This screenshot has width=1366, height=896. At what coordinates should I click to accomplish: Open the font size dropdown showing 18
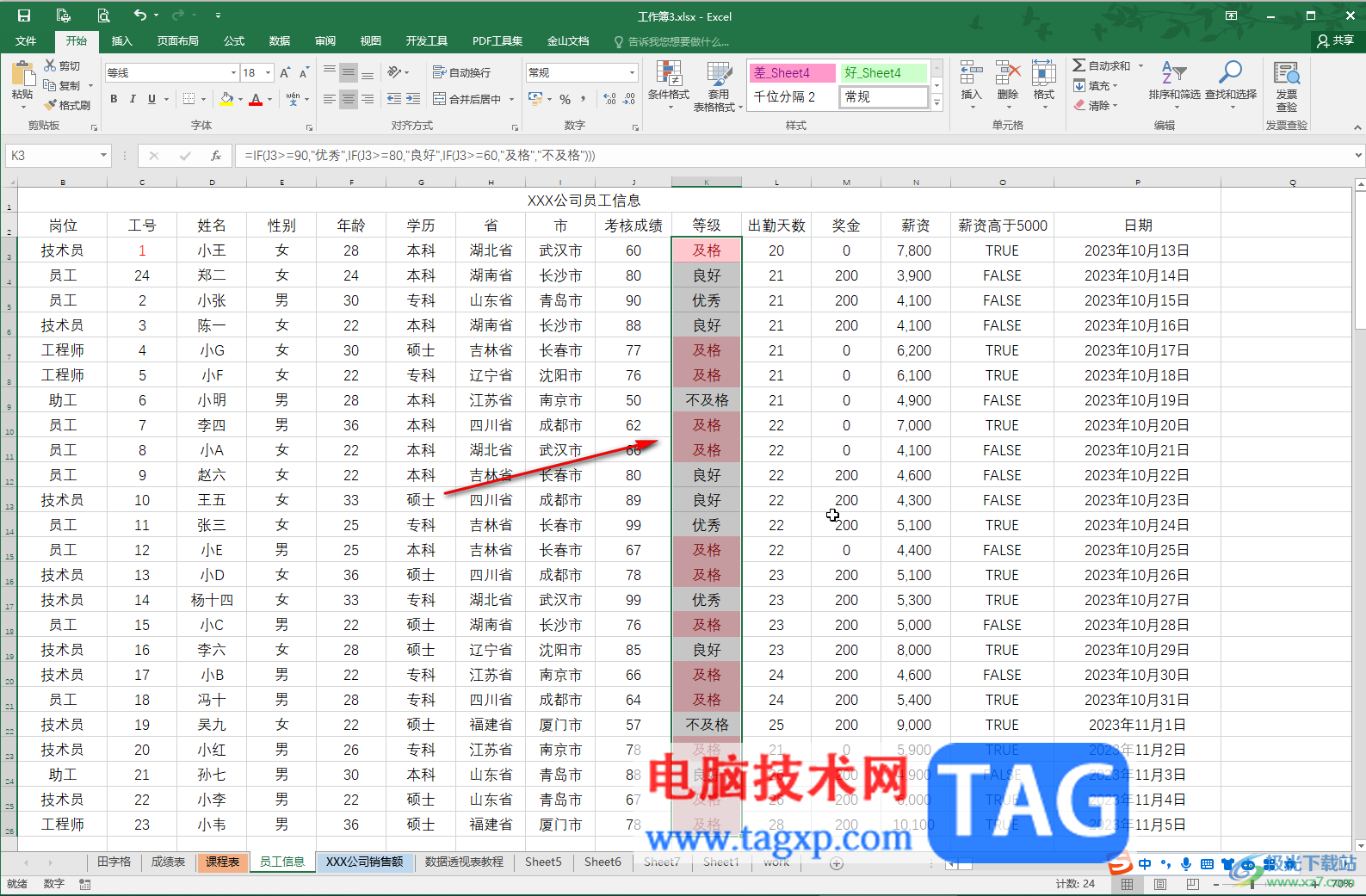pos(269,73)
